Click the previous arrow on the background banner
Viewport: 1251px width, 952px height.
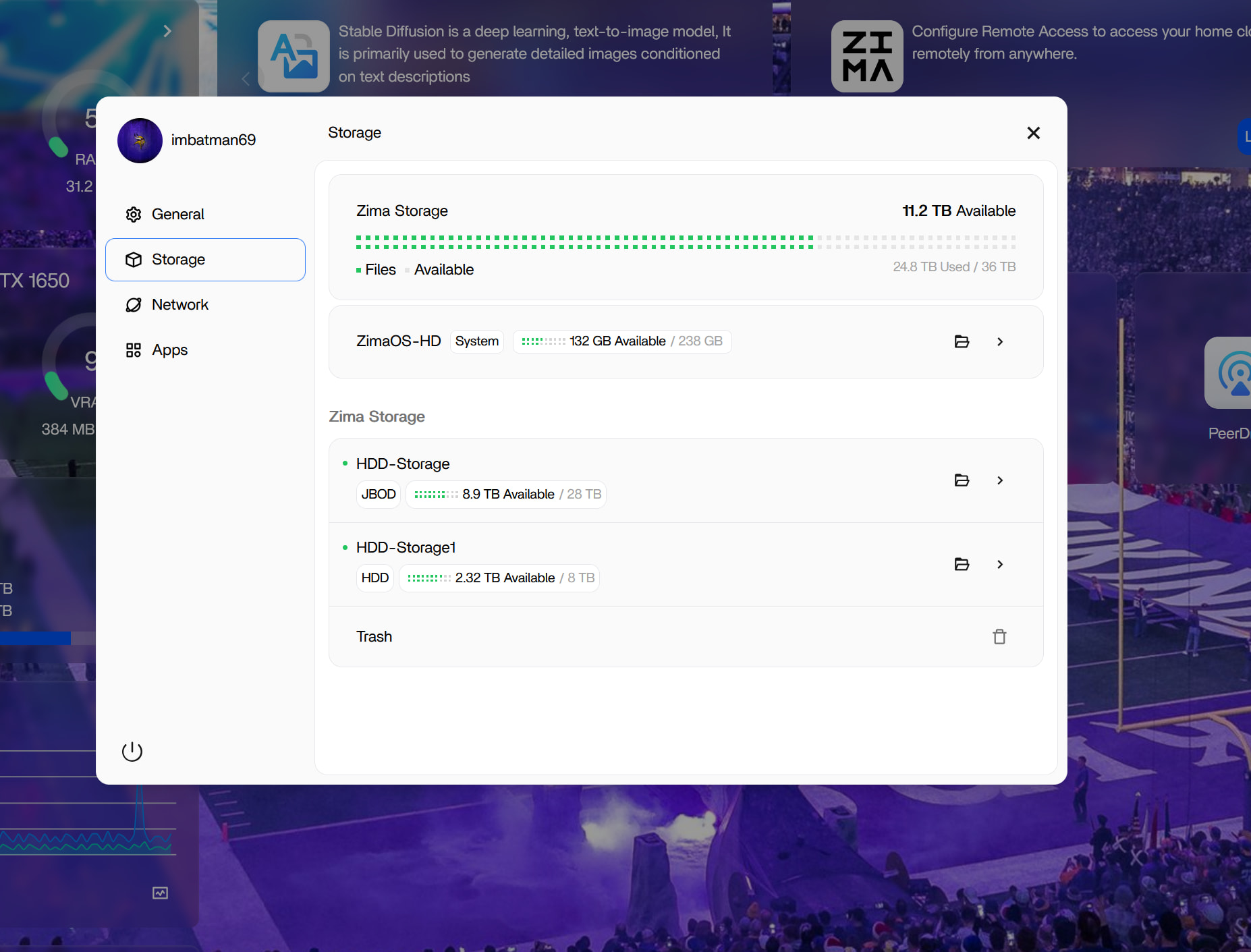(246, 78)
